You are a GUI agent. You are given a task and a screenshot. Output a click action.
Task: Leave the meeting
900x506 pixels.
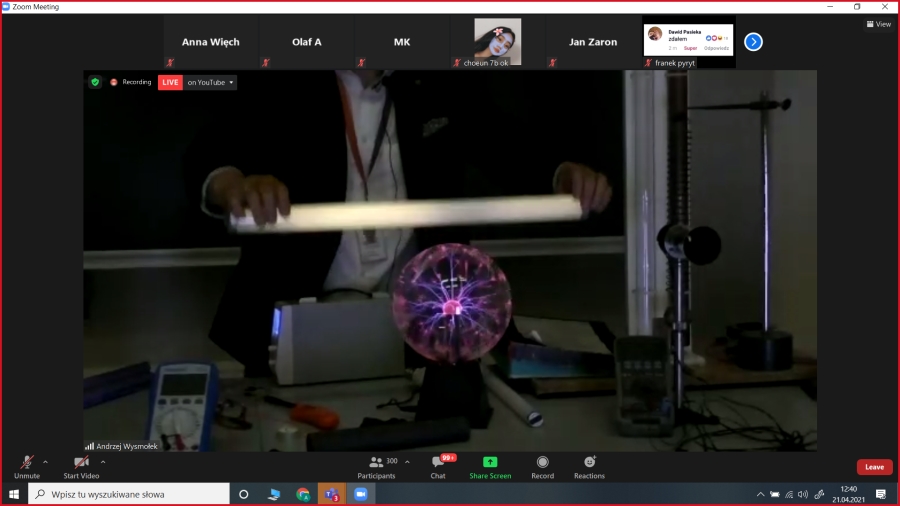(x=874, y=467)
